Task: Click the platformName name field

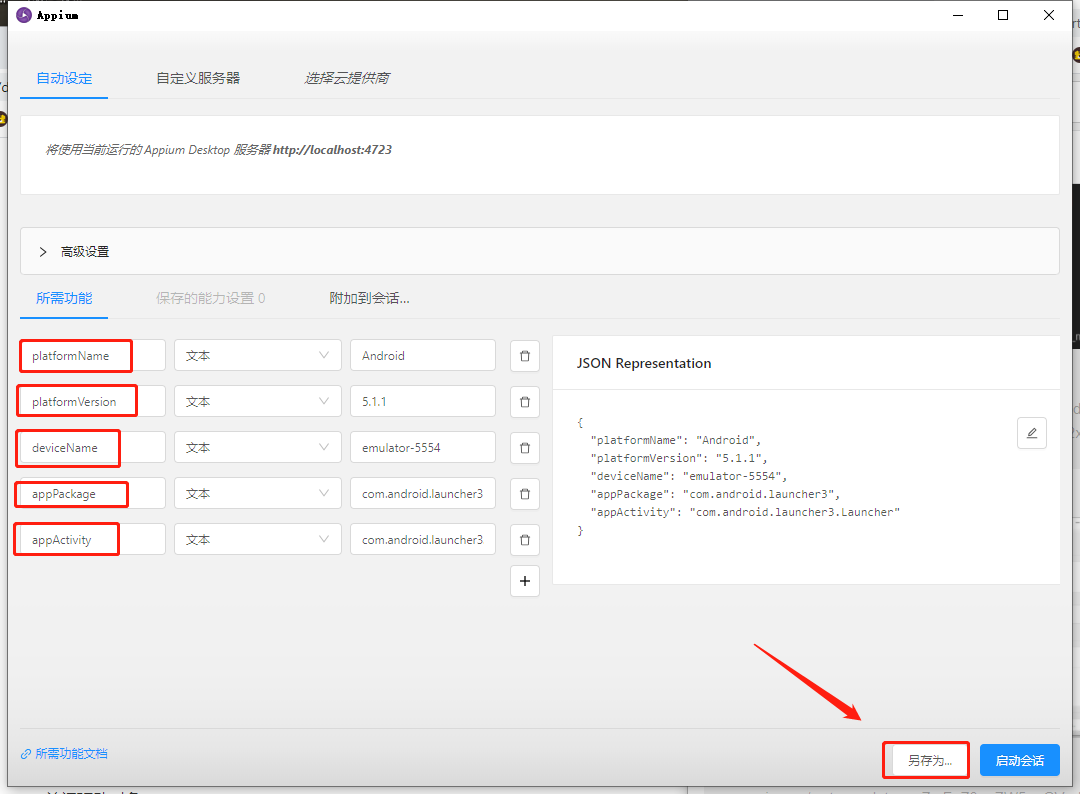Action: tap(92, 355)
